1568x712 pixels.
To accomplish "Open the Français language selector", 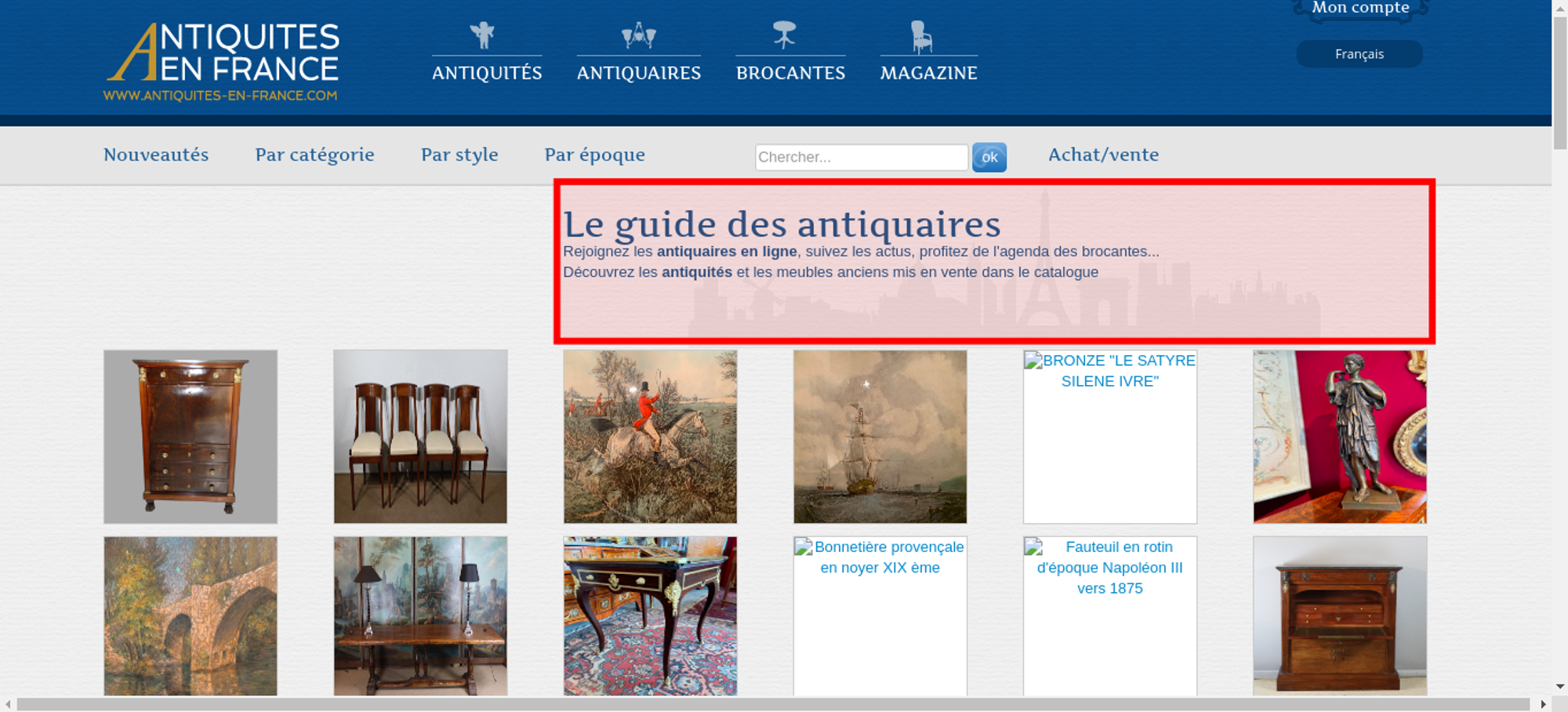I will click(x=1359, y=54).
